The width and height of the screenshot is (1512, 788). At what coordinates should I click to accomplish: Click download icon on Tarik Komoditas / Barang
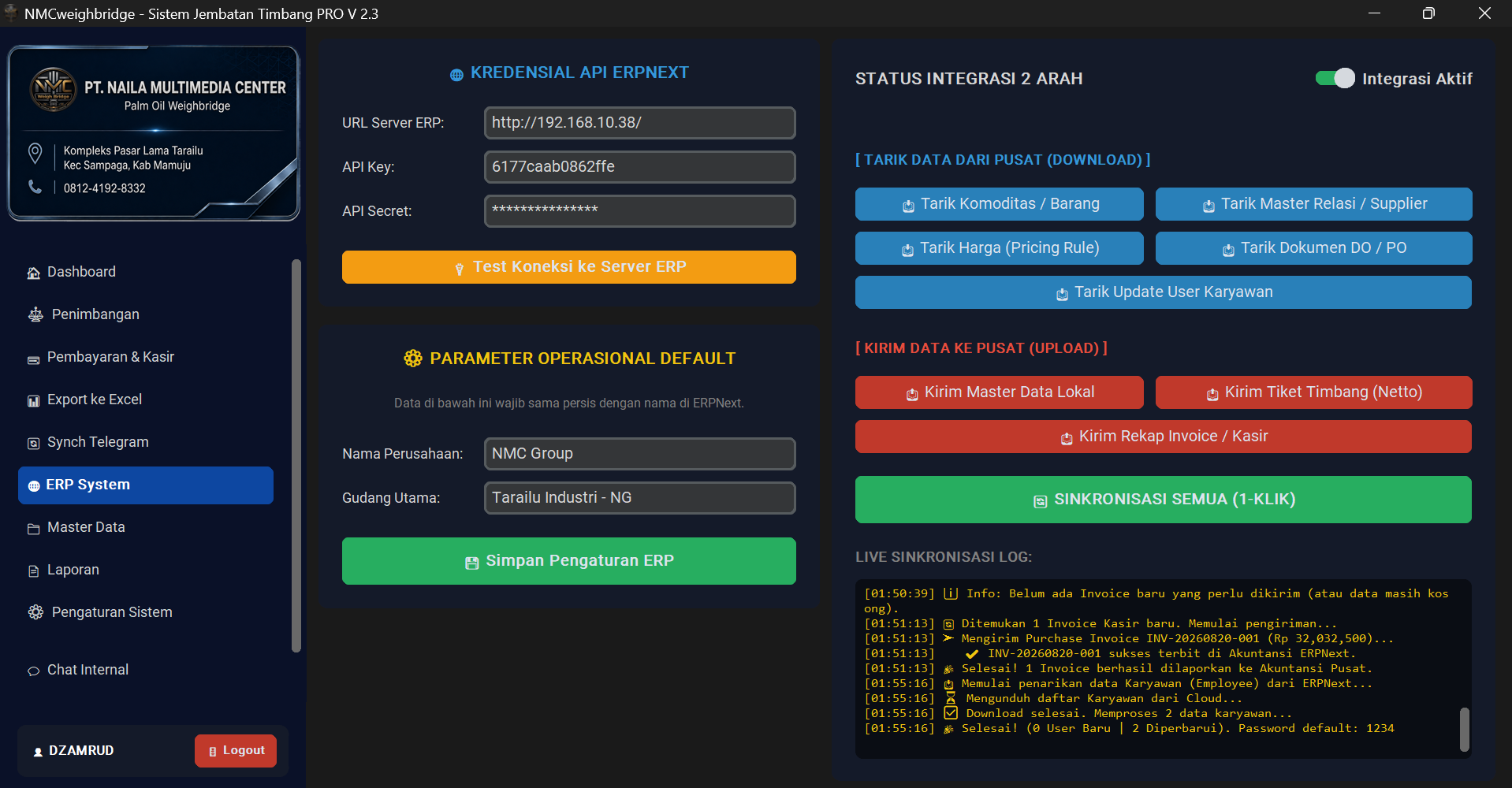click(908, 206)
